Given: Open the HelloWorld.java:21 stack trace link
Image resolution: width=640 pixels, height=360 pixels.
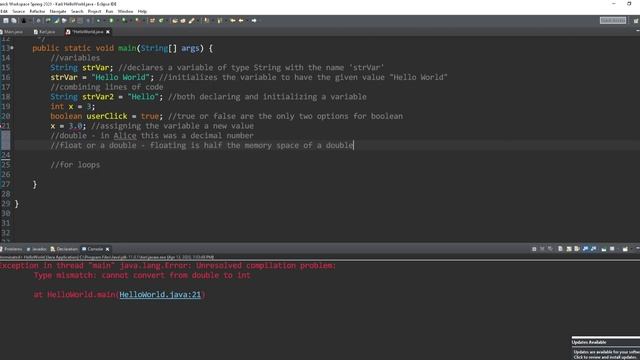Looking at the screenshot, I should coord(160,295).
